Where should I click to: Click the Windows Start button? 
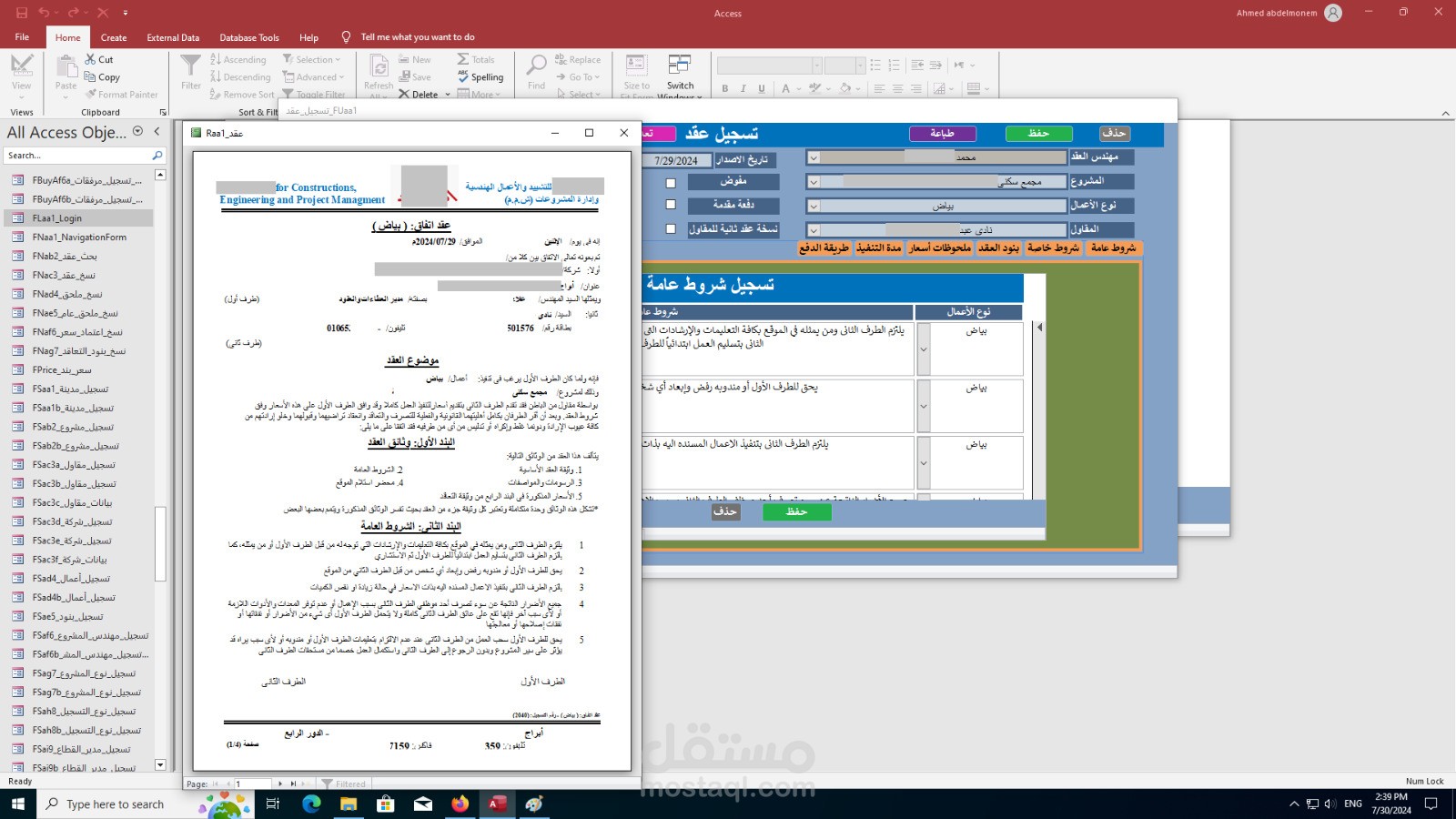18,804
